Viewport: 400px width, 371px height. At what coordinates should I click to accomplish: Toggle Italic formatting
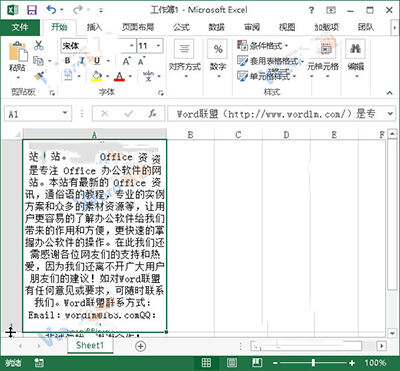[82, 61]
